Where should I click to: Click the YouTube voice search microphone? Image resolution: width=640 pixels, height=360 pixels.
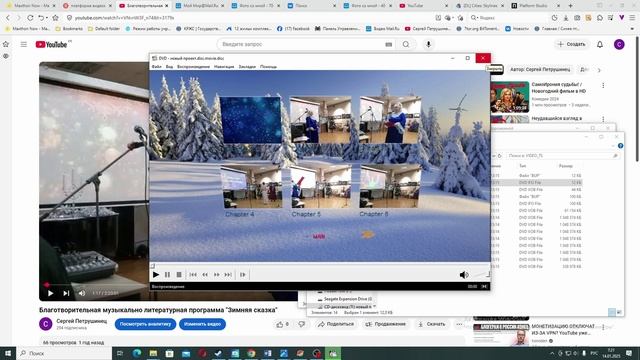click(x=428, y=44)
